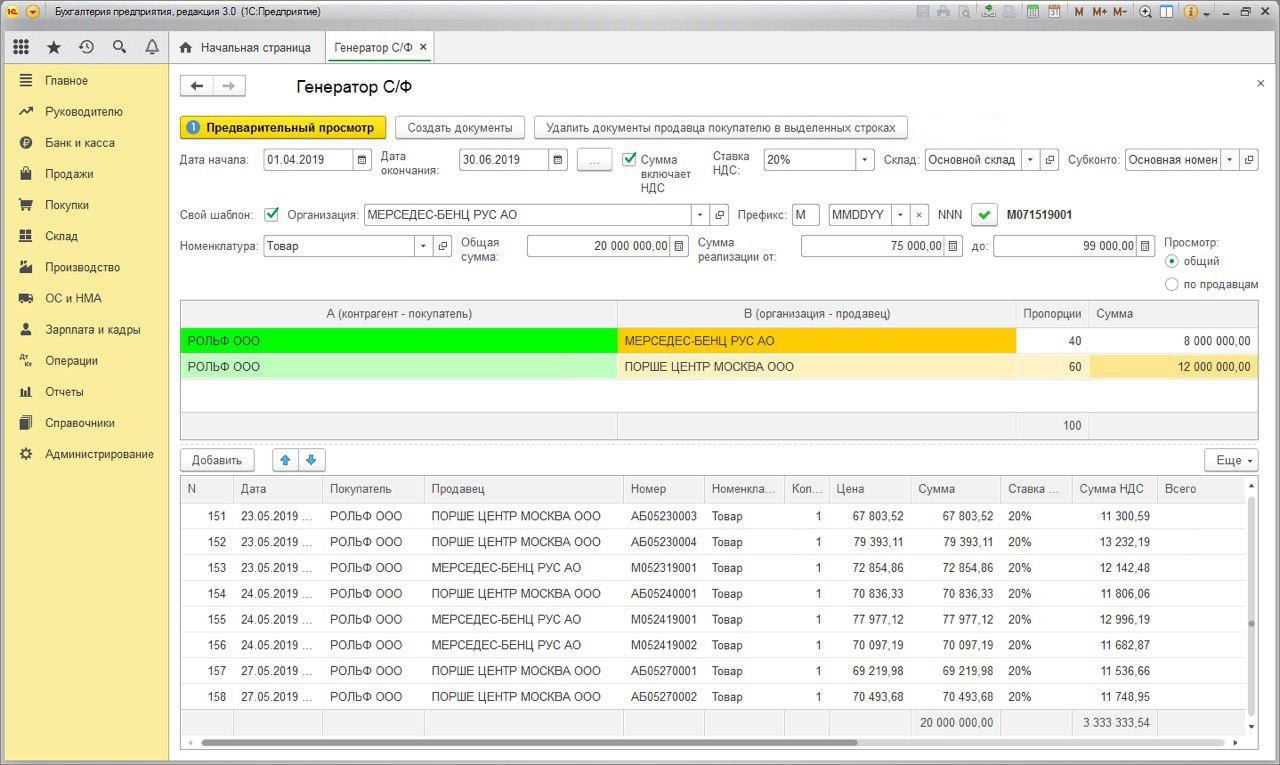Expand the MMDDYY format dropdown
The height and width of the screenshot is (765, 1280).
click(901, 215)
